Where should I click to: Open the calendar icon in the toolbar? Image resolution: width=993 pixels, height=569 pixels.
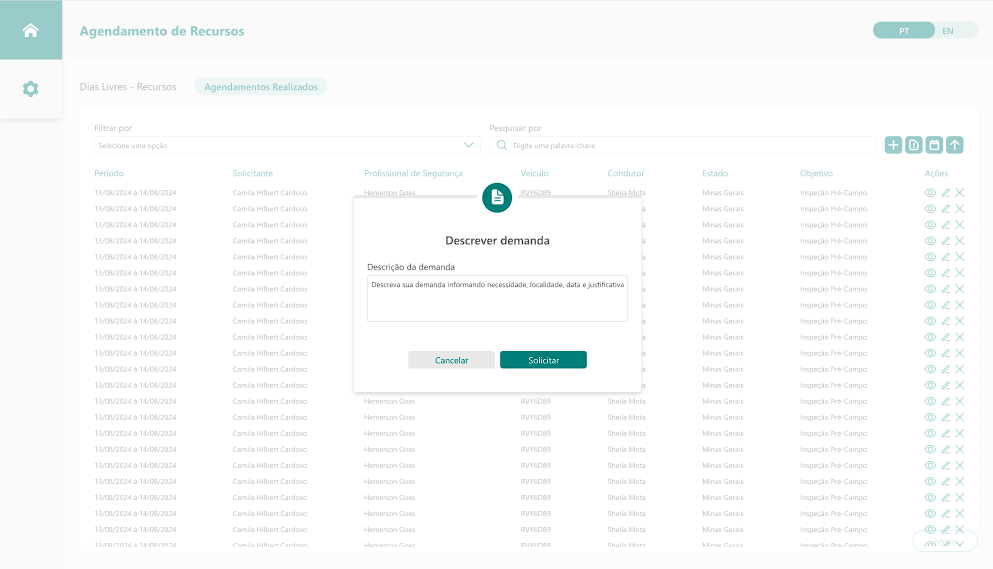click(x=934, y=145)
